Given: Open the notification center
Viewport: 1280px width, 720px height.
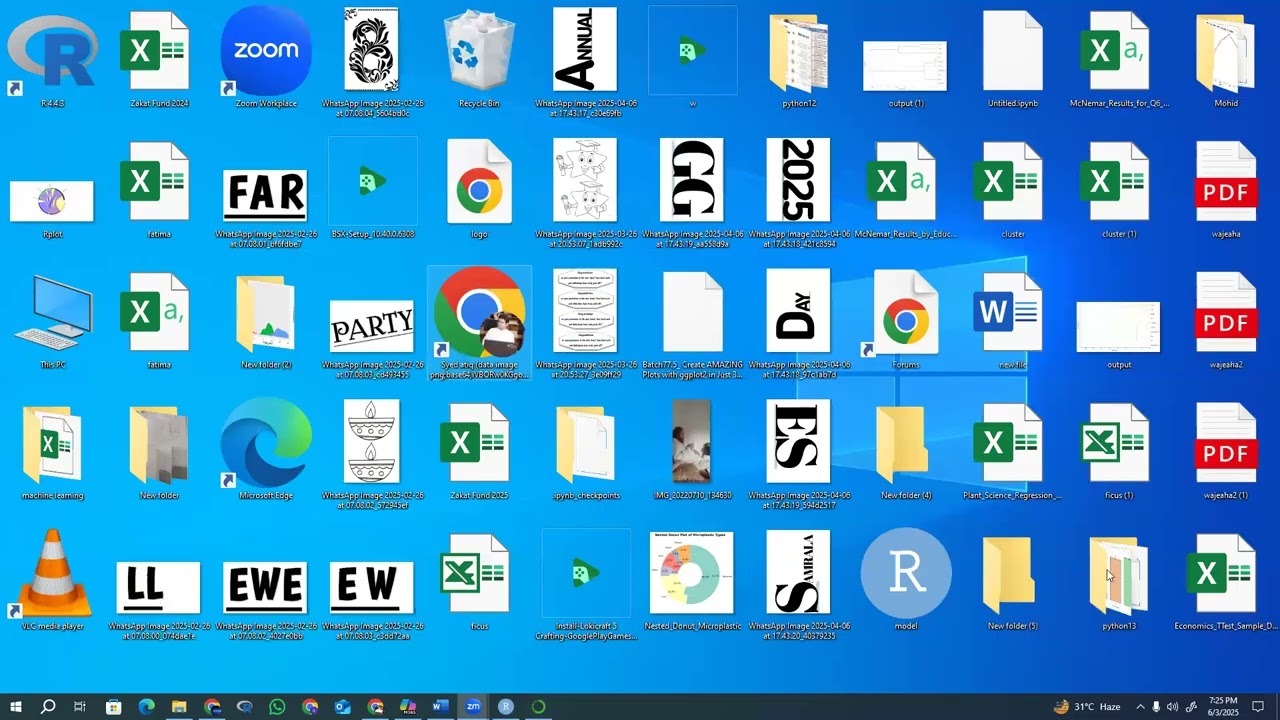Looking at the screenshot, I should [x=1258, y=707].
